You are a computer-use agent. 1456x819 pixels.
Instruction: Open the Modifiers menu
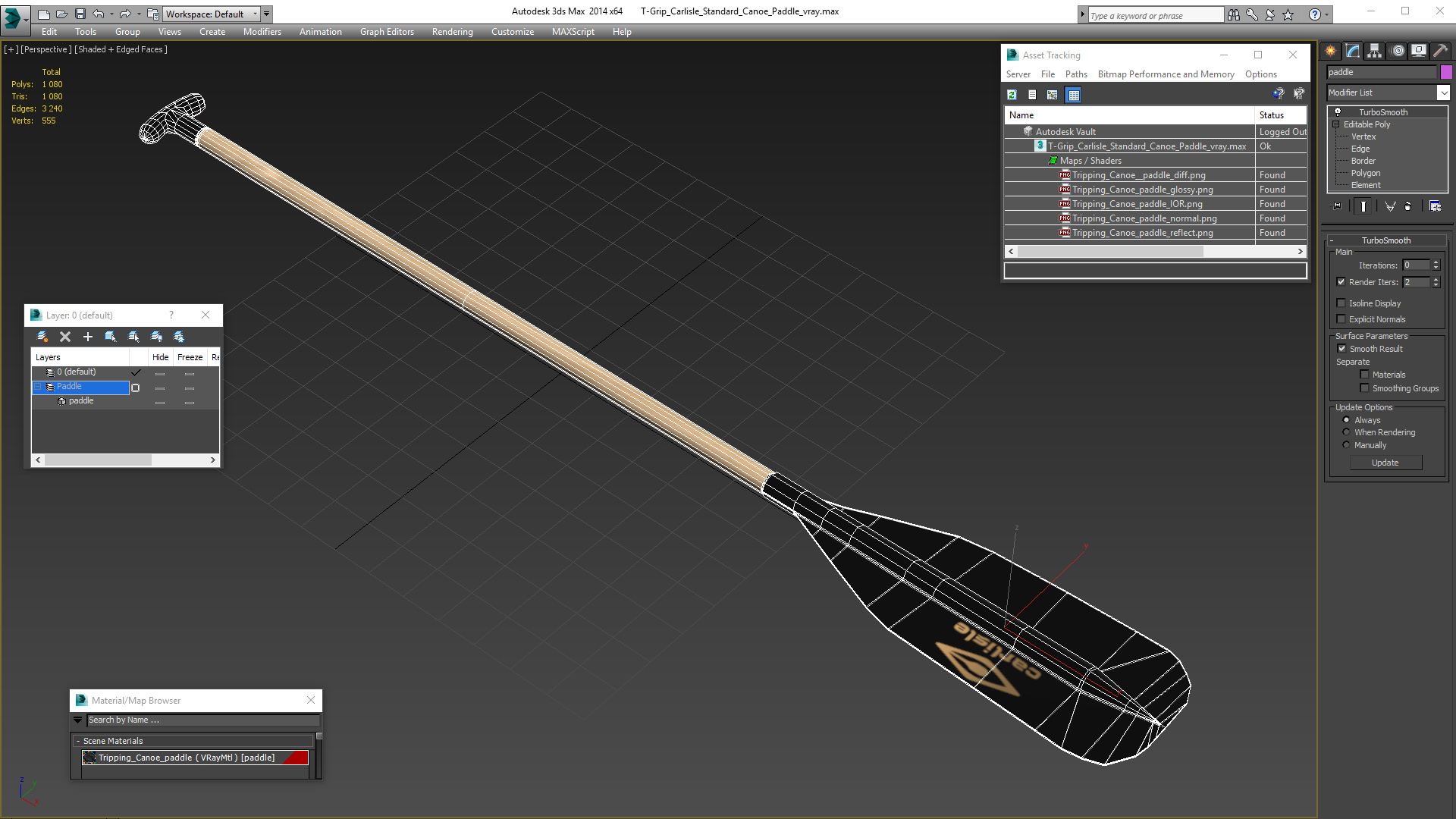coord(262,32)
